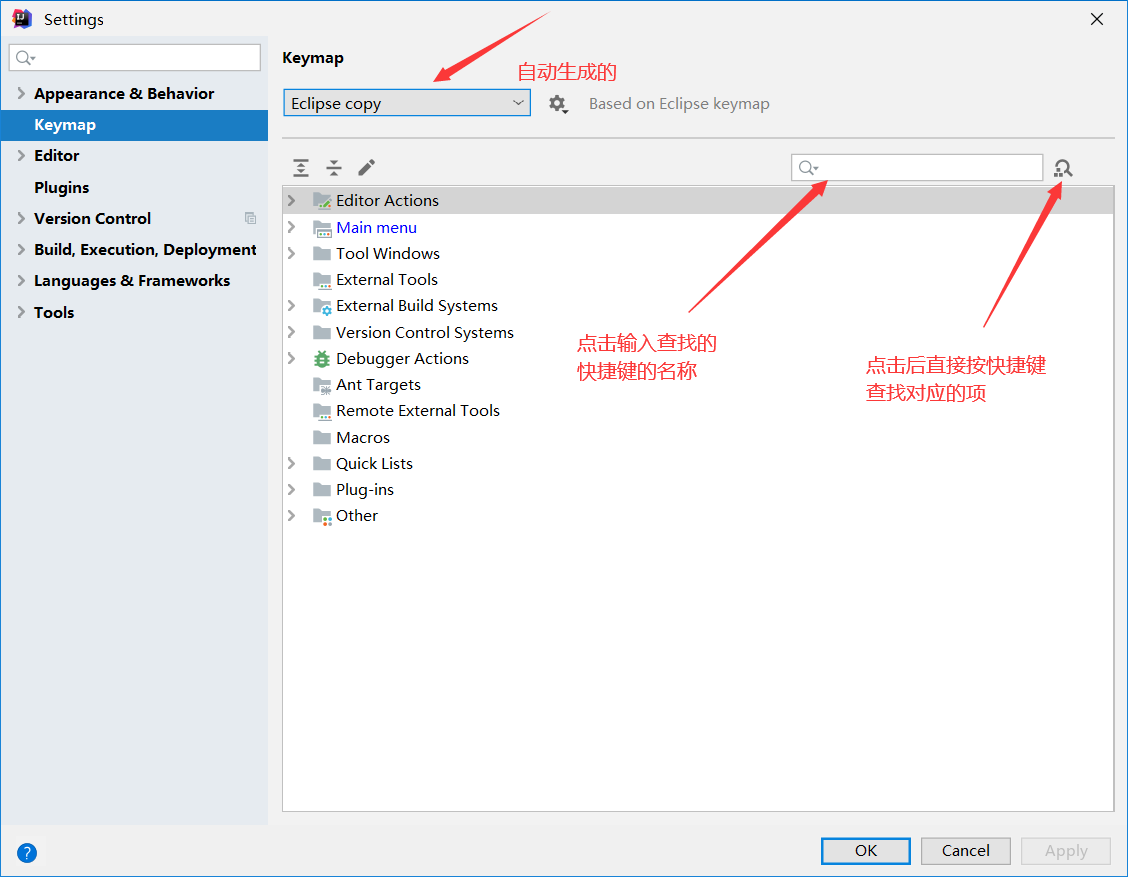Click the Editor Actions folder icon
This screenshot has height=877, width=1128.
pos(322,200)
